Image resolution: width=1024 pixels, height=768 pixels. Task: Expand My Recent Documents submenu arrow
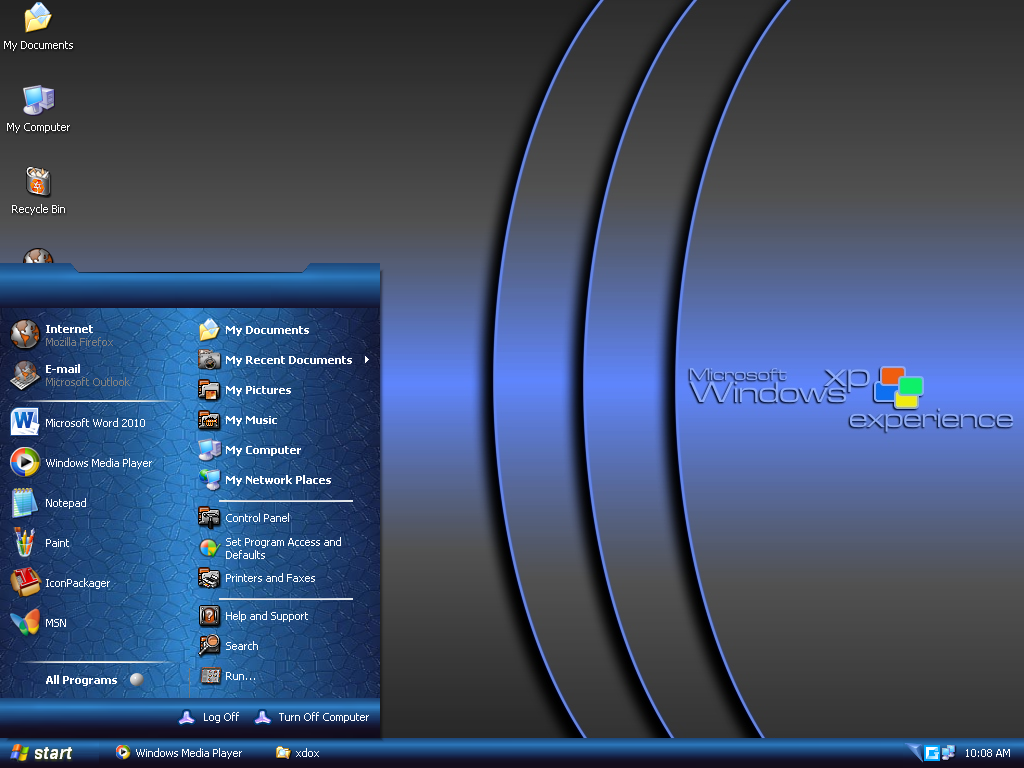(367, 360)
